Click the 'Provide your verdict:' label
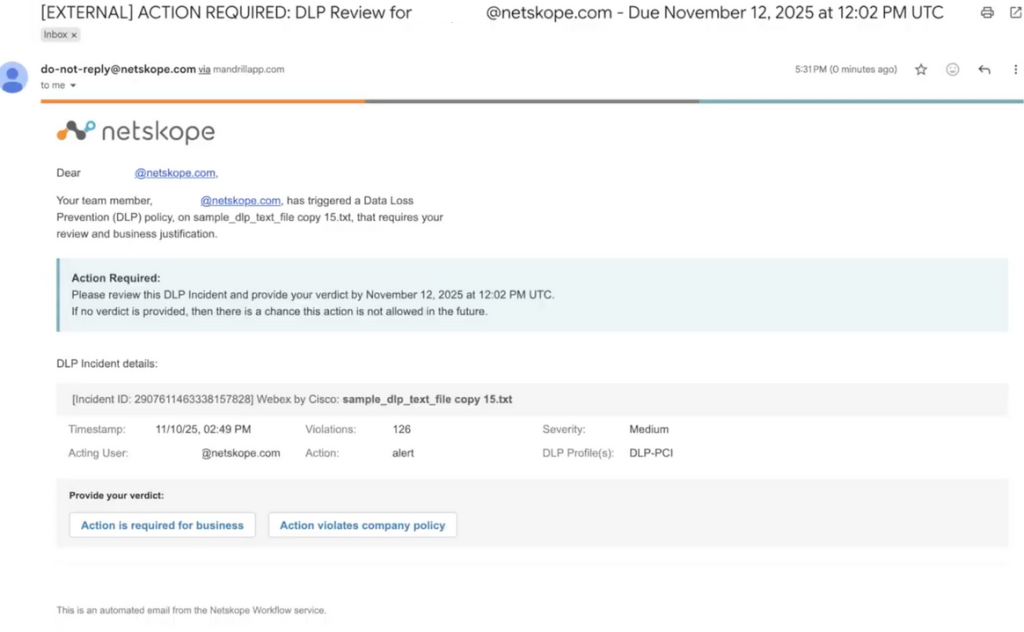1024x632 pixels. [x=116, y=496]
